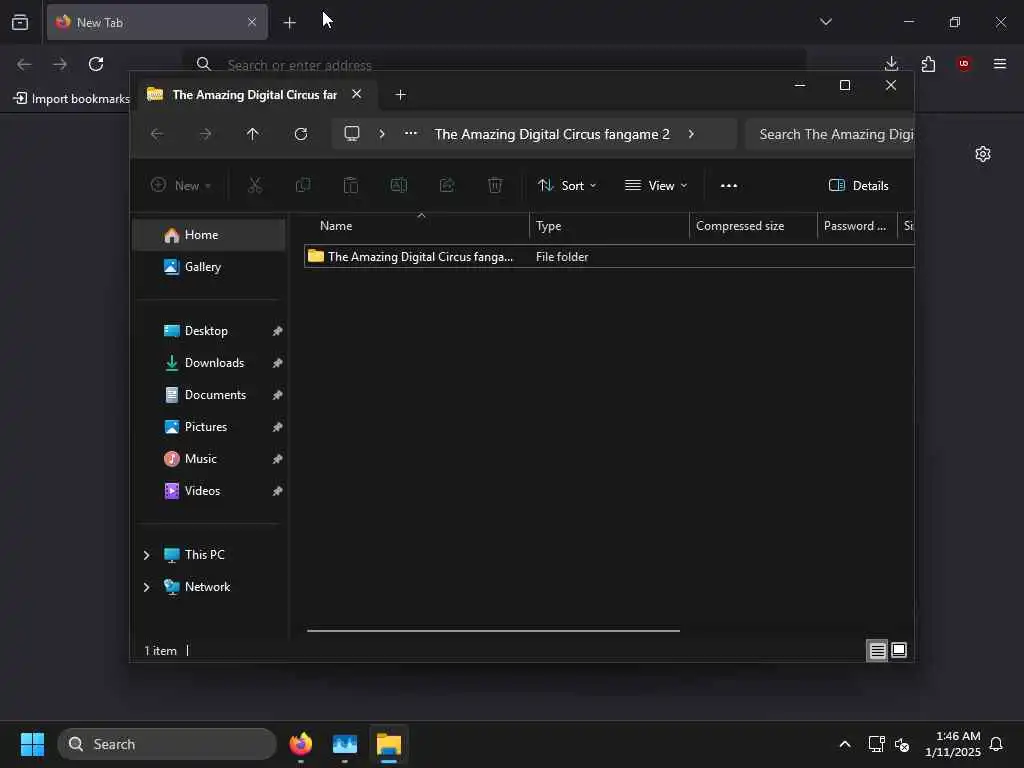The width and height of the screenshot is (1024, 768).
Task: Open Gallery in Explorer sidebar
Action: coord(209,266)
